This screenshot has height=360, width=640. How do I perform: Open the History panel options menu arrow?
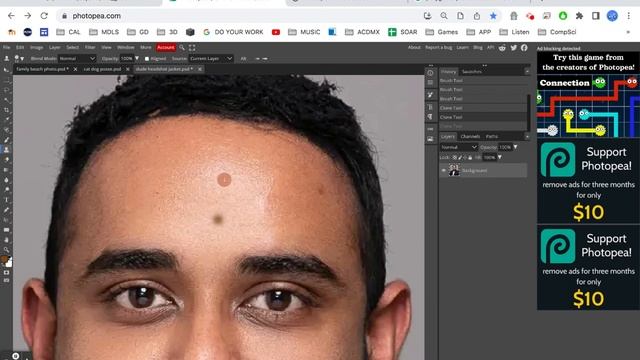tap(527, 71)
